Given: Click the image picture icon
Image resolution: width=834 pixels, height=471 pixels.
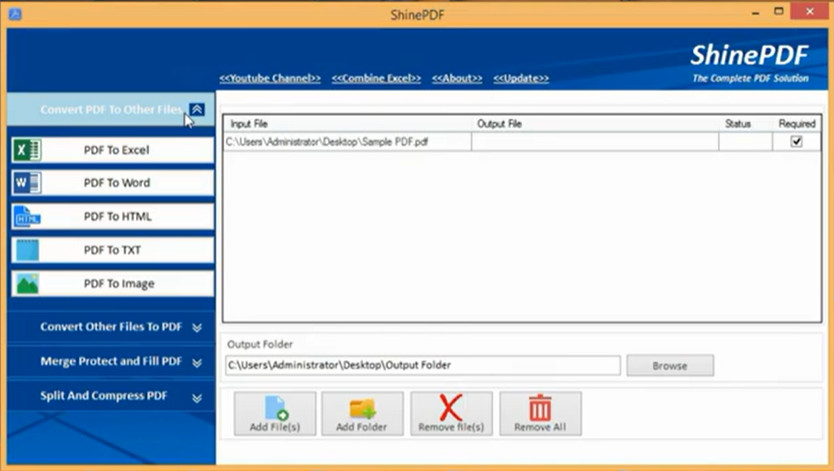Looking at the screenshot, I should click(x=27, y=284).
